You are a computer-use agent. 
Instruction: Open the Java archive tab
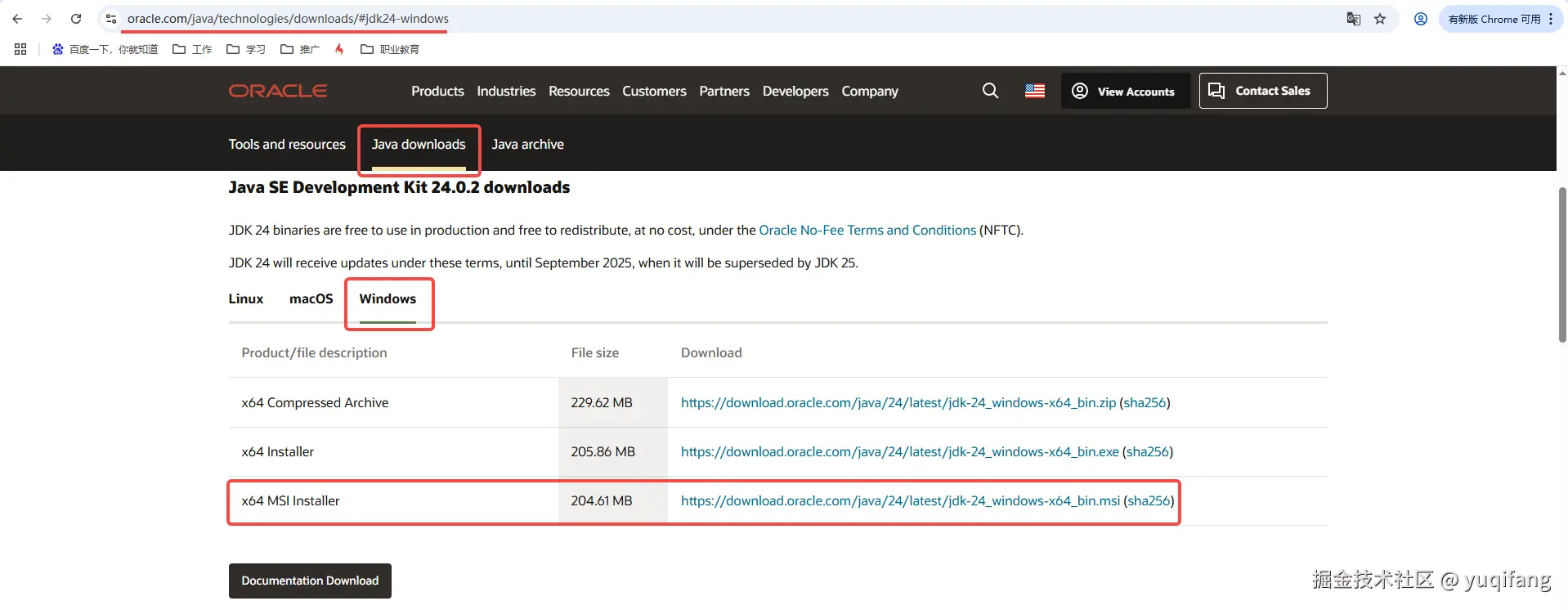(527, 144)
